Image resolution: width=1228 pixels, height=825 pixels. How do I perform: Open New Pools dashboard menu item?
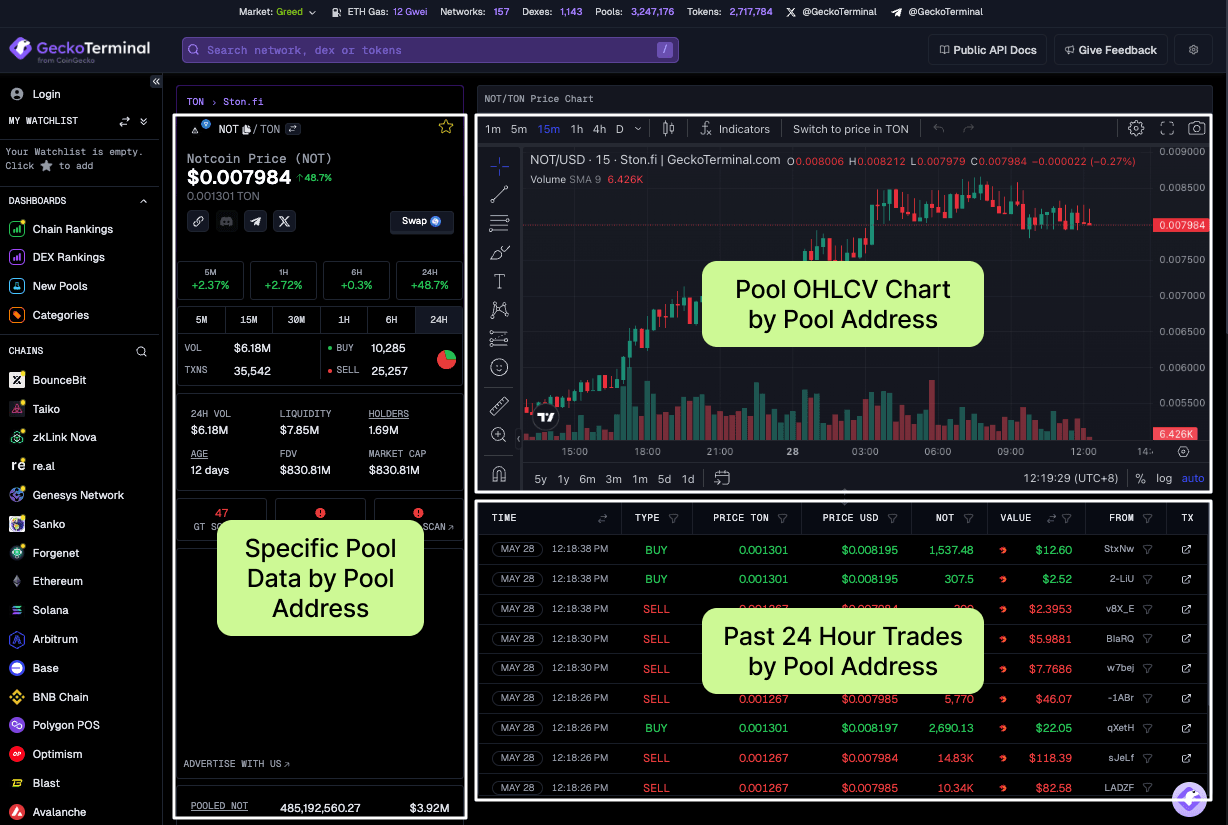[x=60, y=286]
